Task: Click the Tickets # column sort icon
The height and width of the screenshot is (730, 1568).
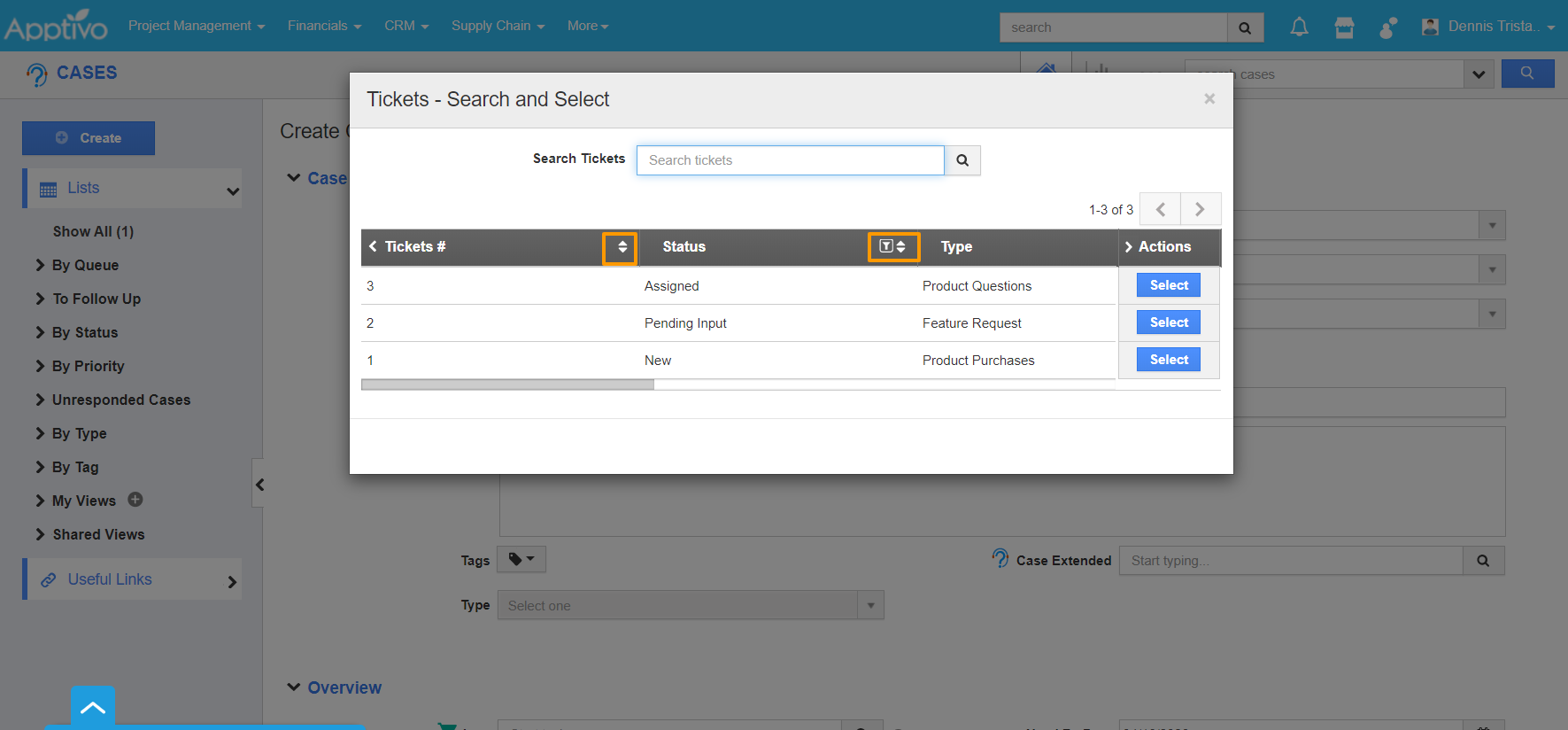Action: tap(621, 247)
